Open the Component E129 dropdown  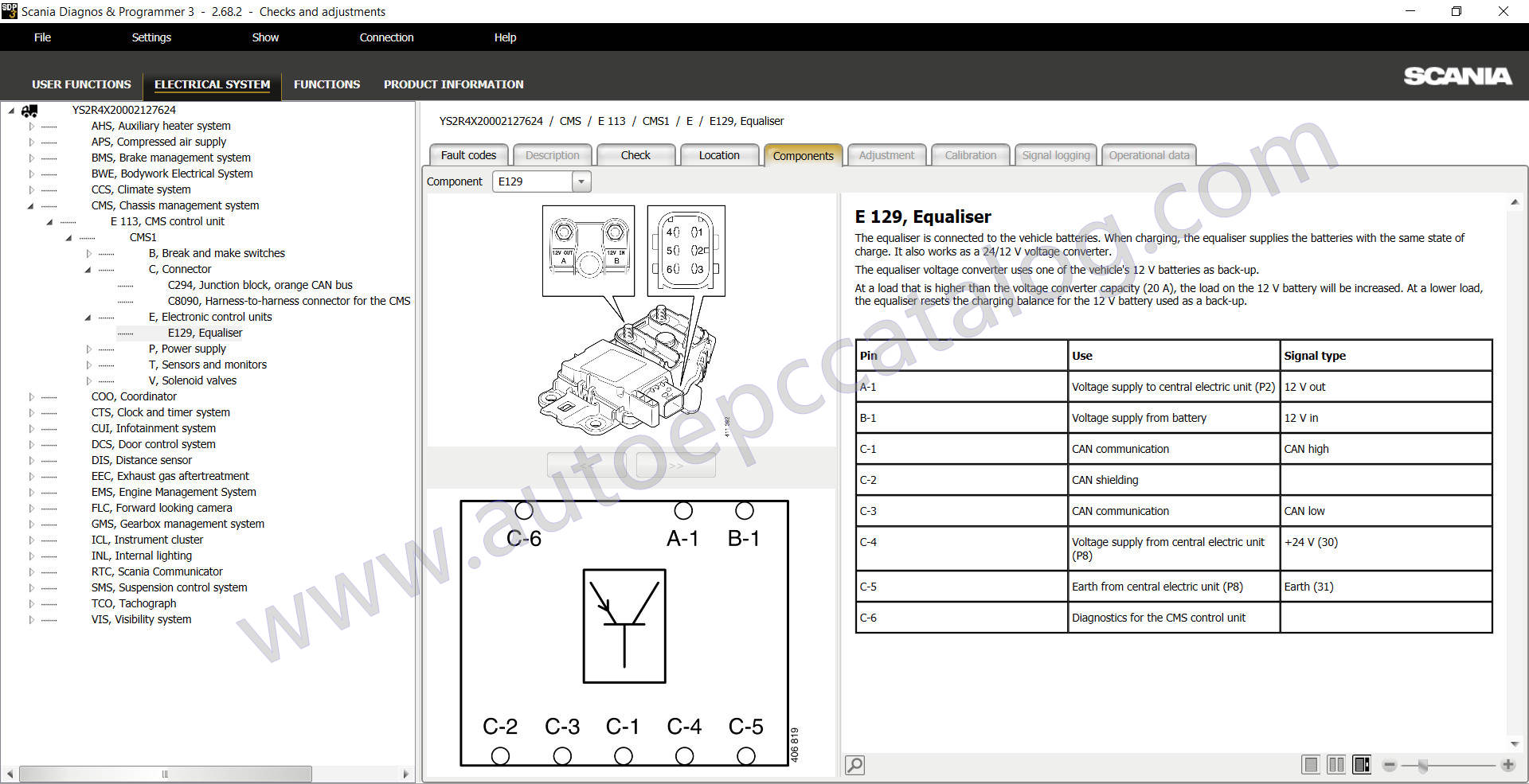[x=581, y=181]
